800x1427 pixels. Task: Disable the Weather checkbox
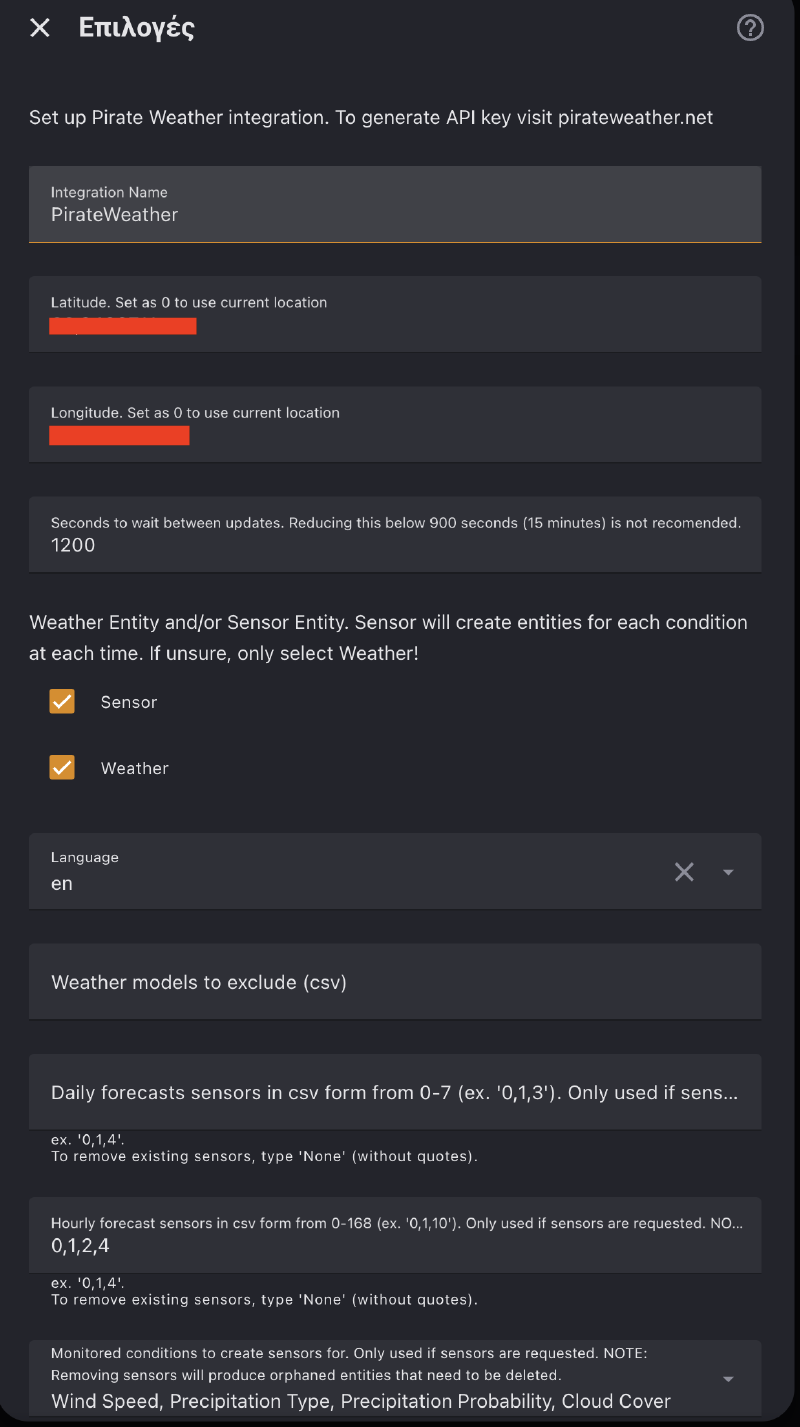pyautogui.click(x=62, y=767)
